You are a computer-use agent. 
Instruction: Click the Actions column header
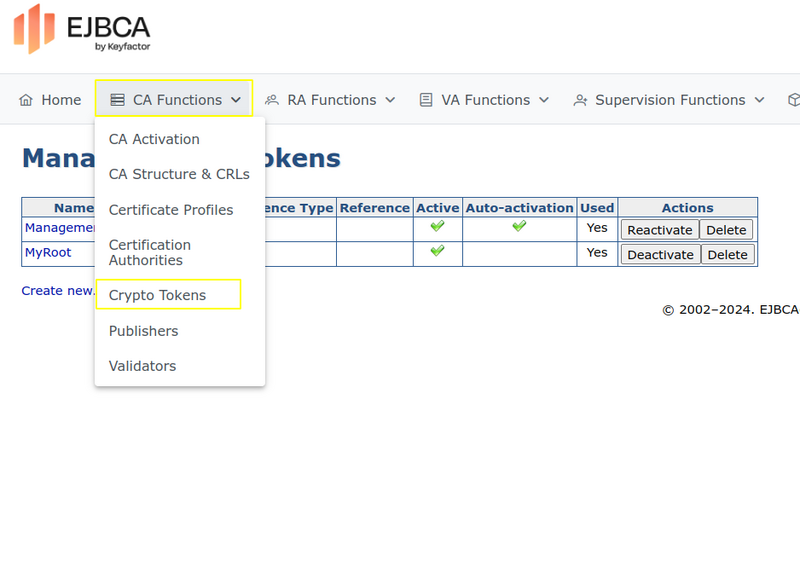687,208
